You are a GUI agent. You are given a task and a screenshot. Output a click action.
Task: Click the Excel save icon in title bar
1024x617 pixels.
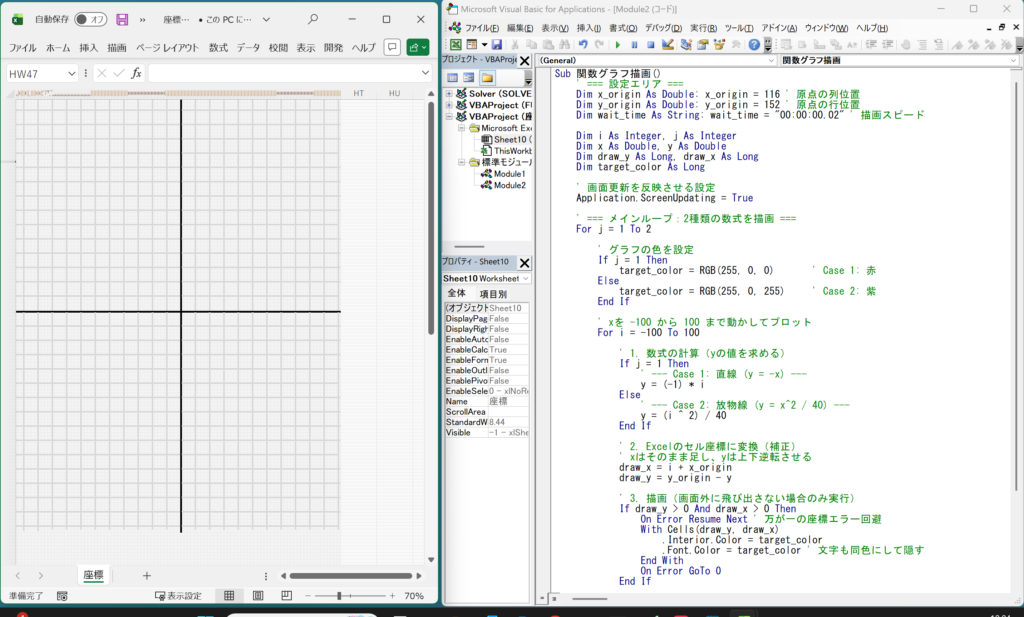point(122,19)
